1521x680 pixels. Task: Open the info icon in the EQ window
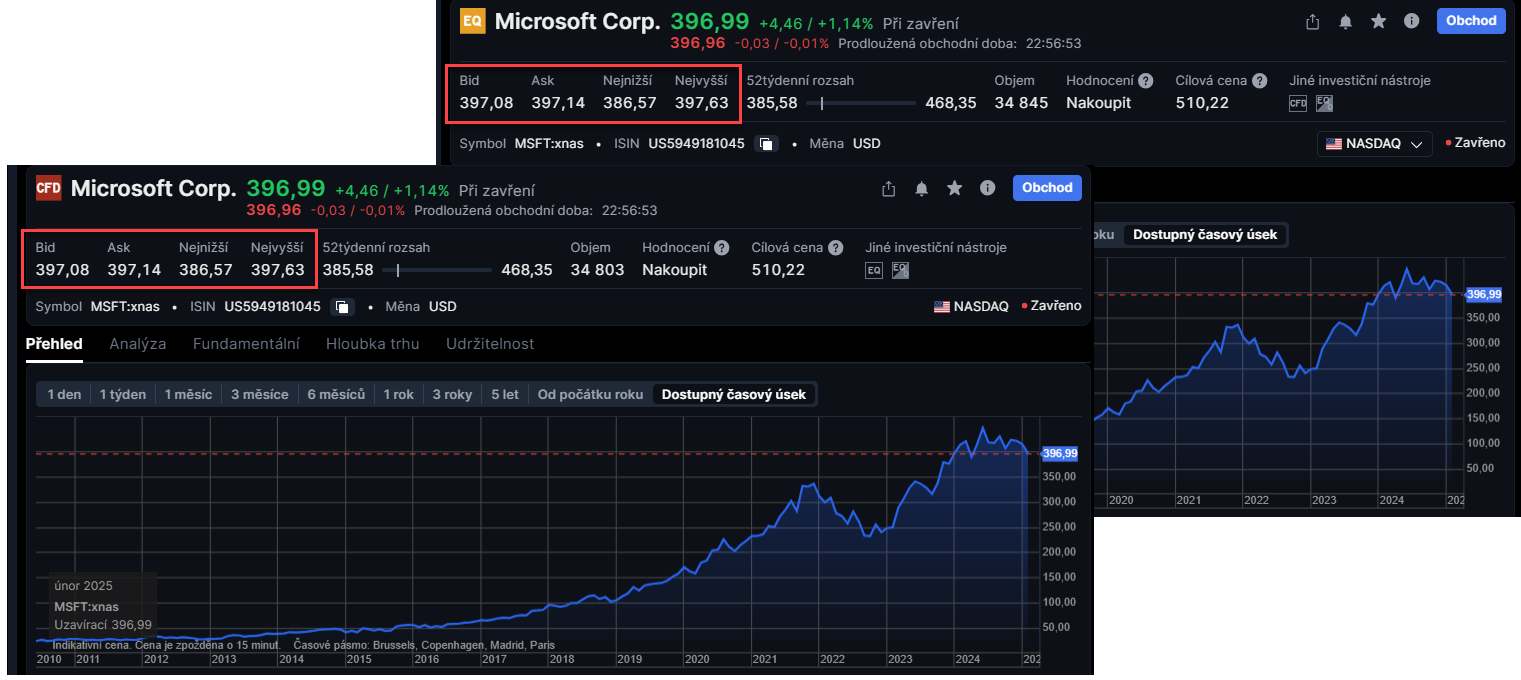pyautogui.click(x=1412, y=21)
